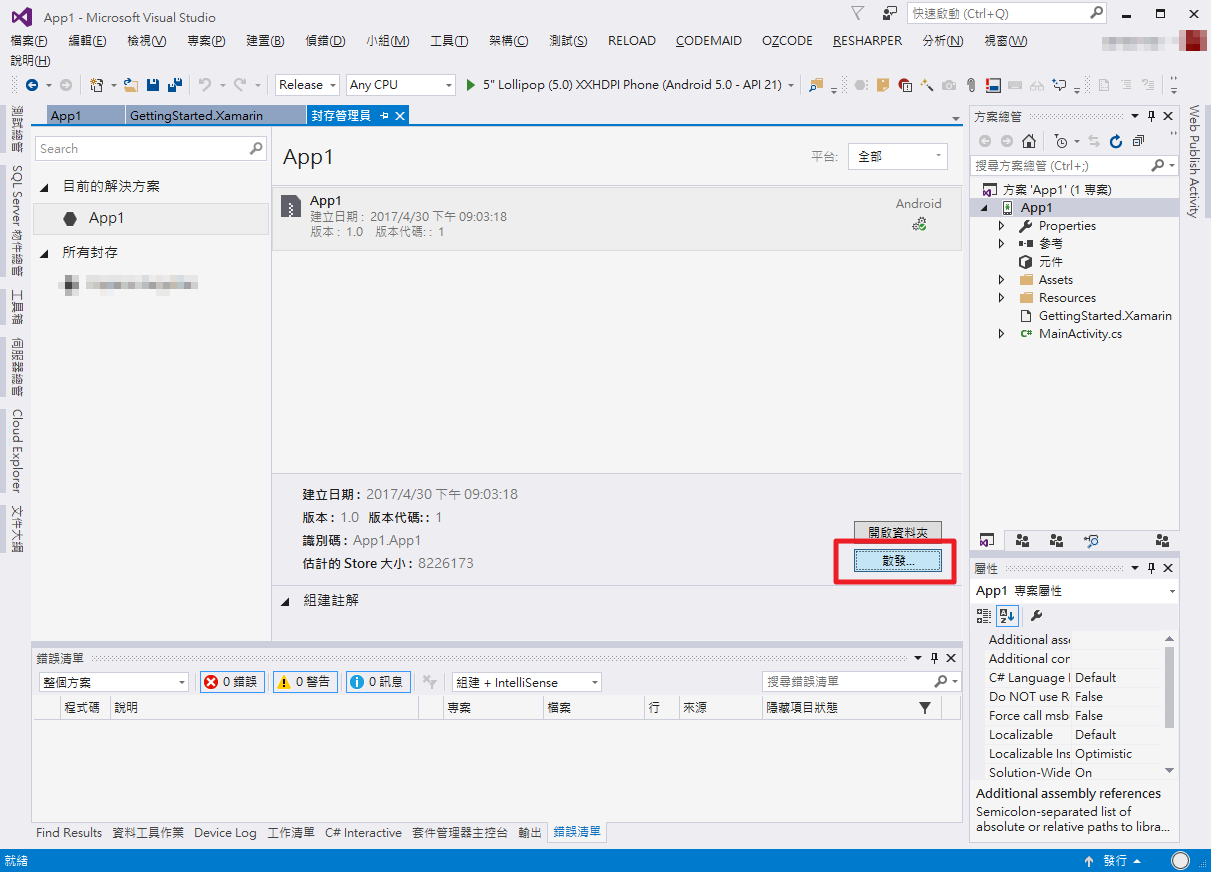
Task: Select the 元件 components node in Solution Explorer
Action: tap(1050, 262)
